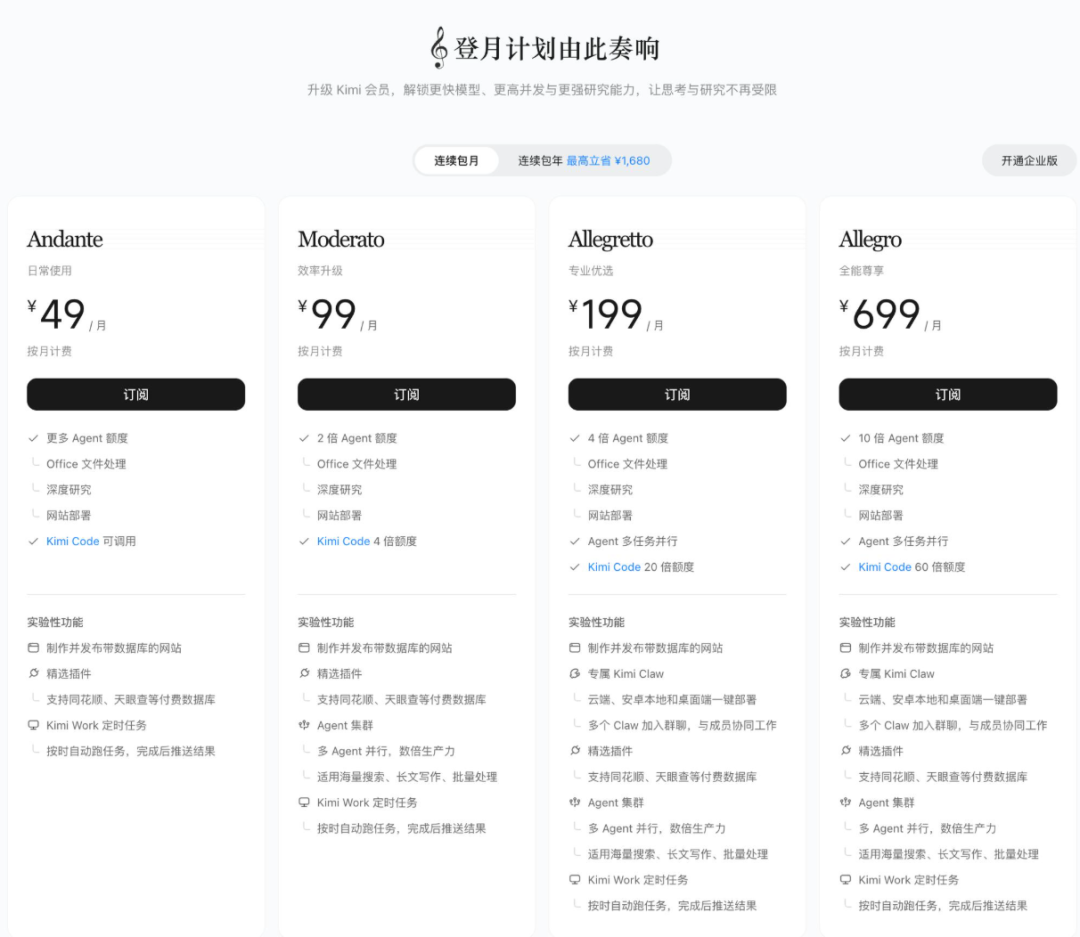The image size is (1080, 937).
Task: Open Kimi Code link in Andante card
Action: pyautogui.click(x=72, y=542)
